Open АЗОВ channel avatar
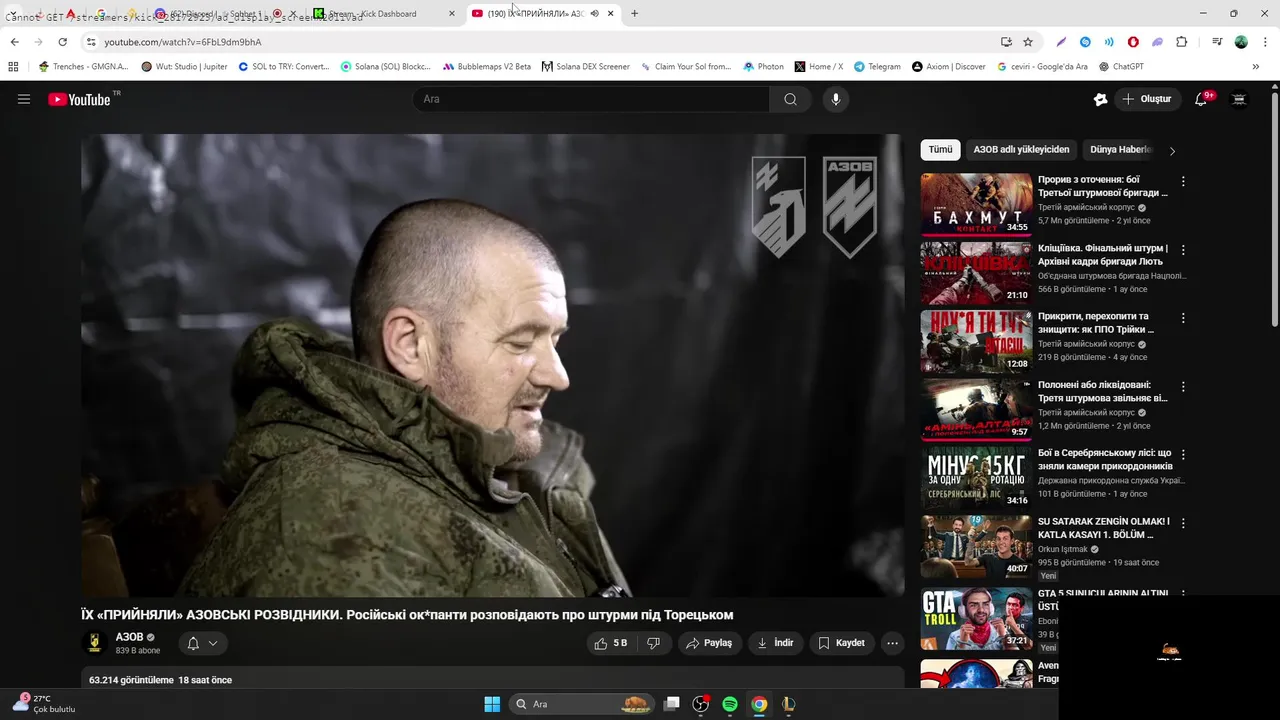This screenshot has width=1280, height=720. click(x=95, y=643)
